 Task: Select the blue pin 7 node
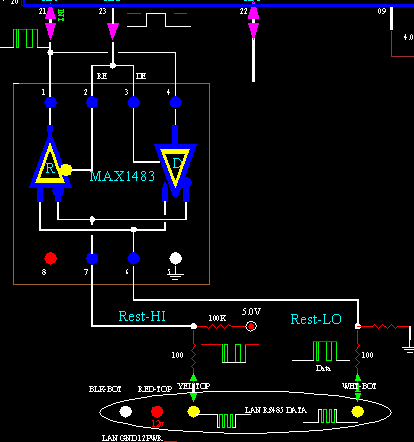[x=92, y=258]
